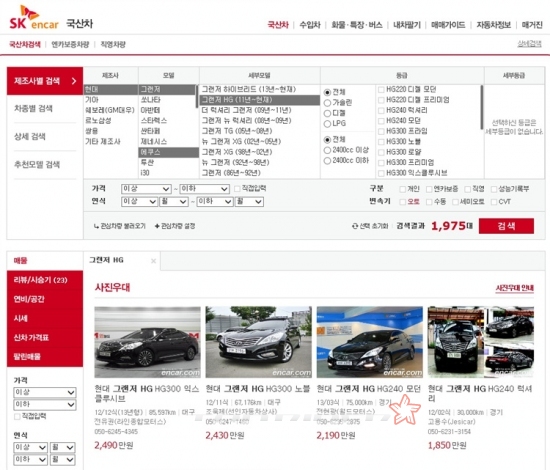The width and height of the screenshot is (550, 470).
Task: Switch to the 엔카보증차량 tab
Action: (70, 45)
